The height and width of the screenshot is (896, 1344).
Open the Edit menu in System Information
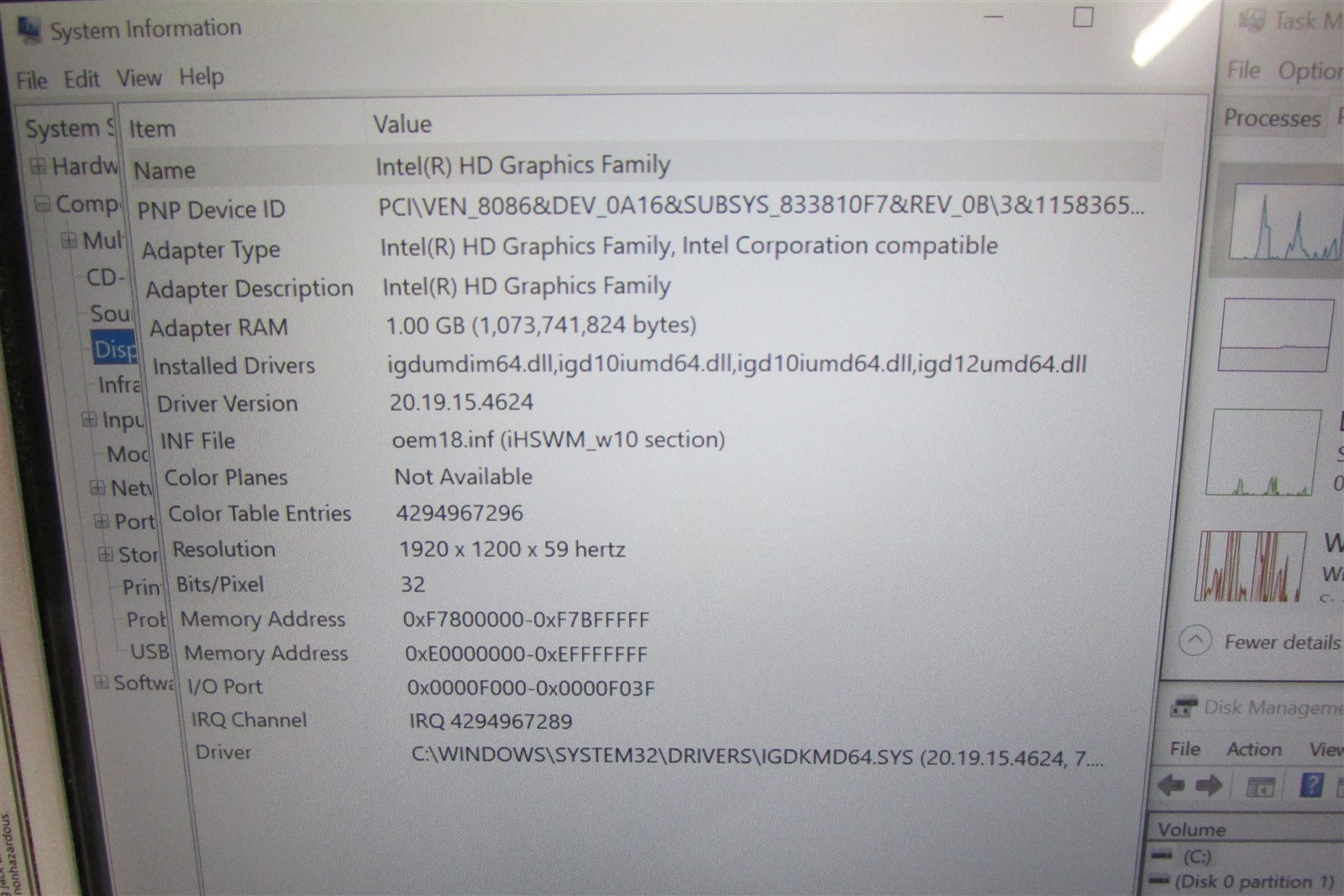[81, 79]
